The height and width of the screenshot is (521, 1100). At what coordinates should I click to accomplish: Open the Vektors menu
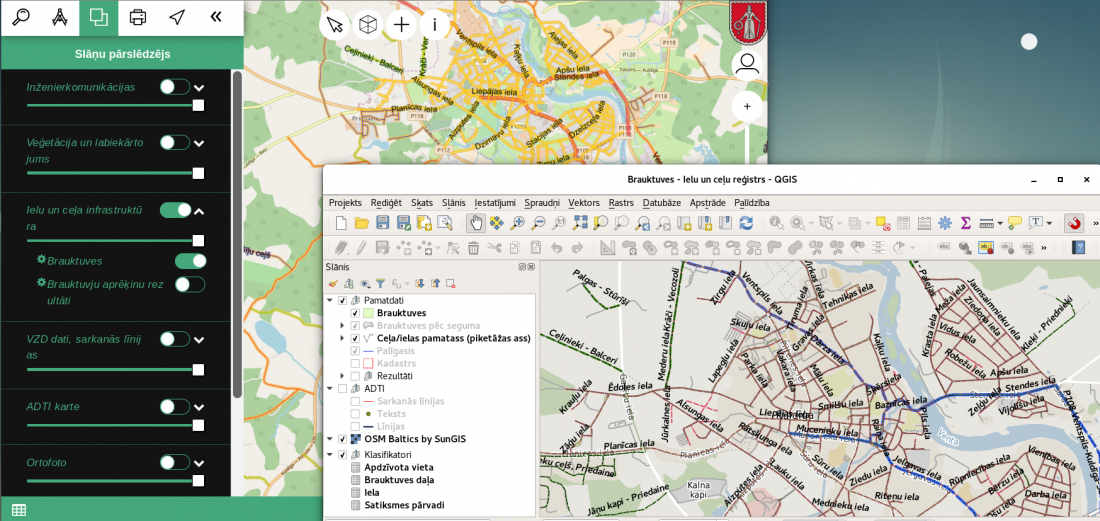pos(584,203)
